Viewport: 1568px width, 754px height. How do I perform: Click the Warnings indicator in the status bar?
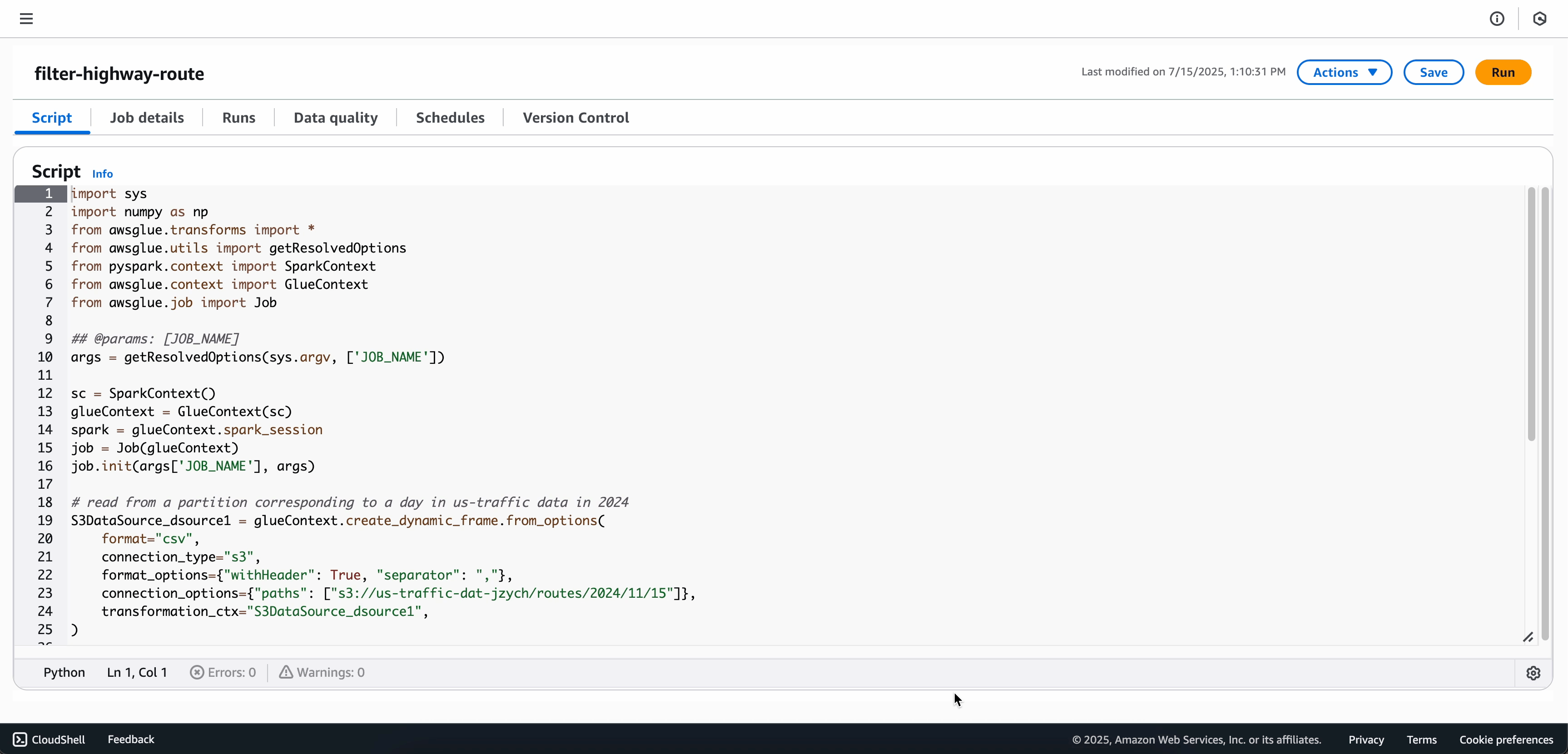[322, 672]
